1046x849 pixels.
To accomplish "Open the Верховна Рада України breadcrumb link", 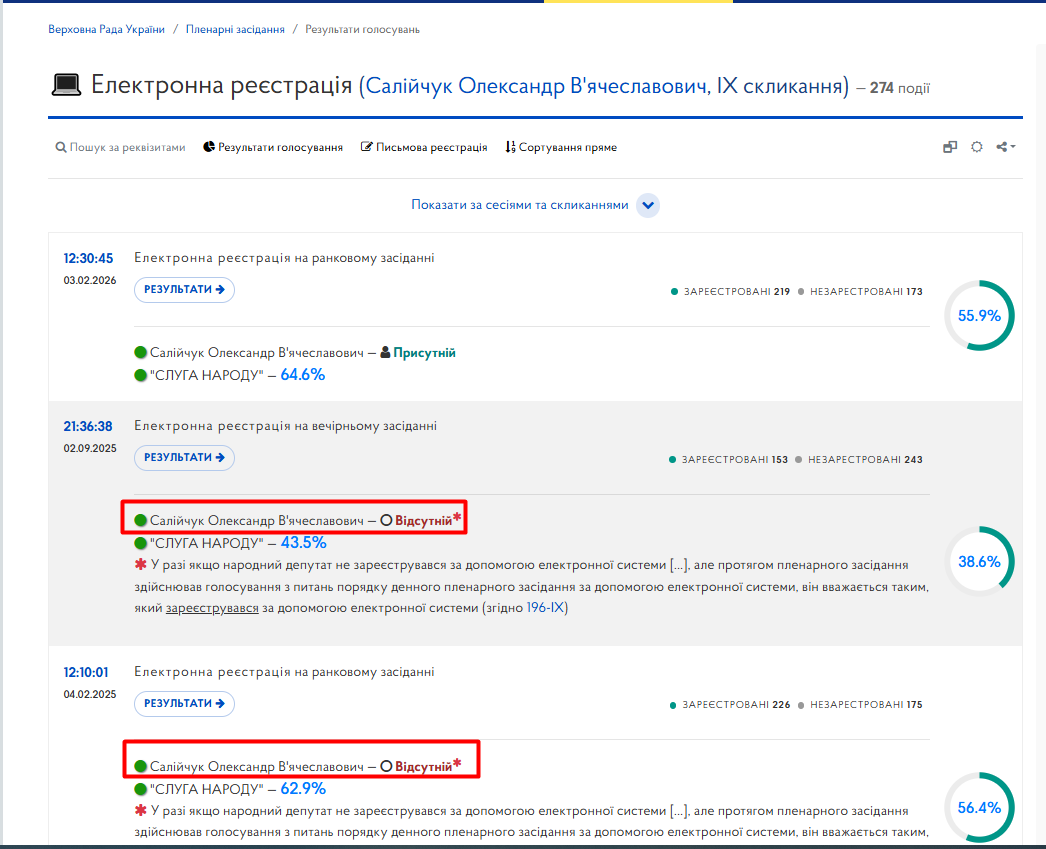I will coord(106,29).
